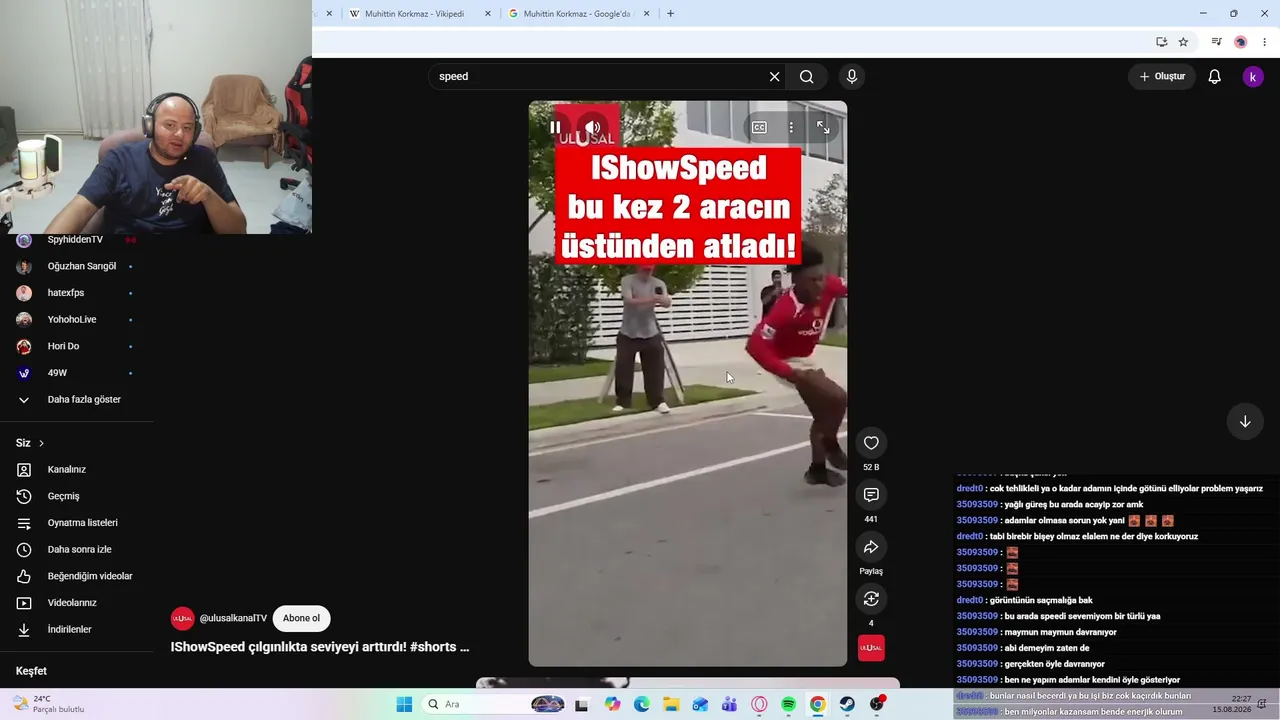Screen dimensions: 1280x720
Task: Switch to the Muhittin Korkmaz Google tab
Action: click(579, 14)
